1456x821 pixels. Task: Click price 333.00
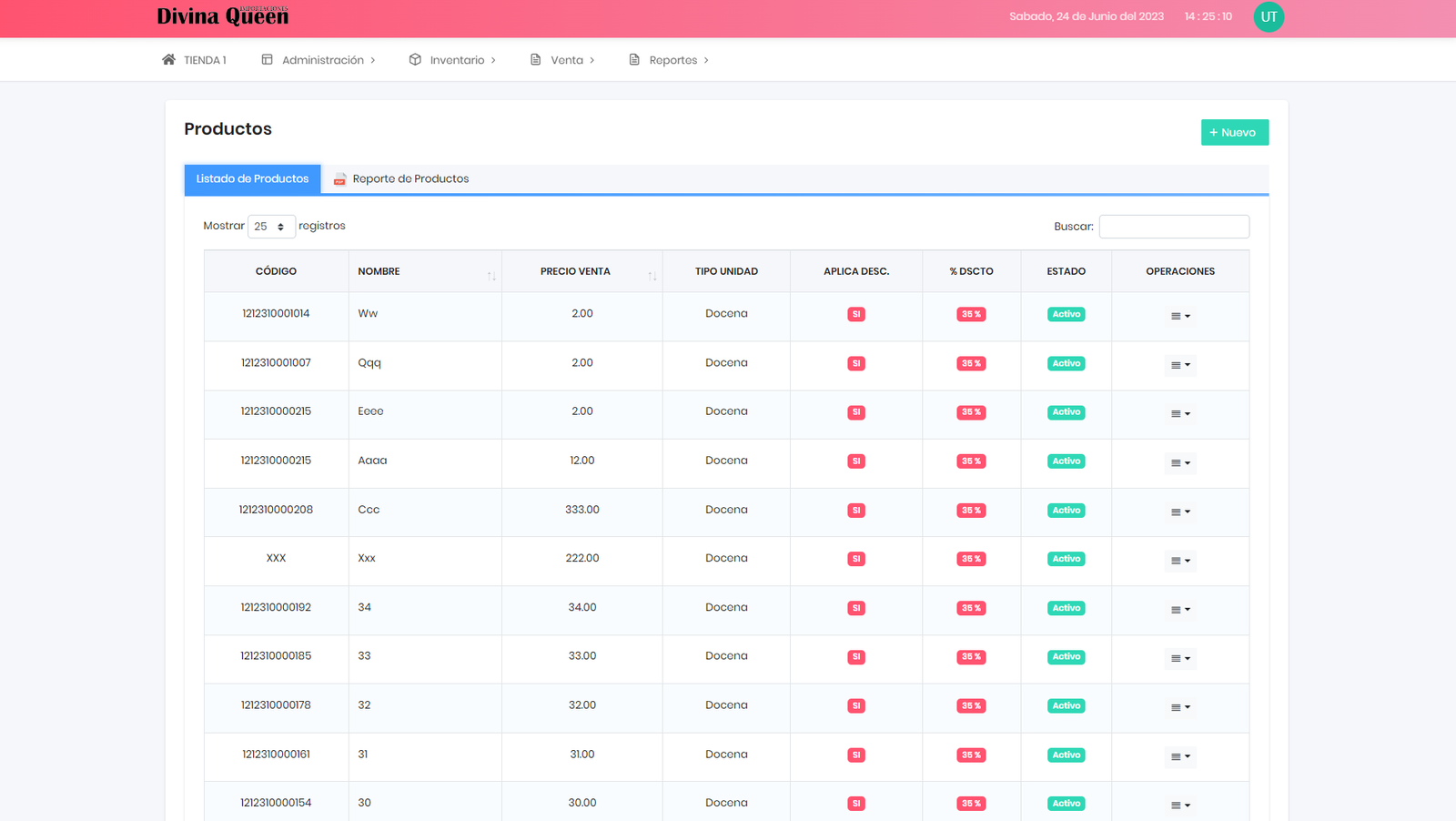582,510
